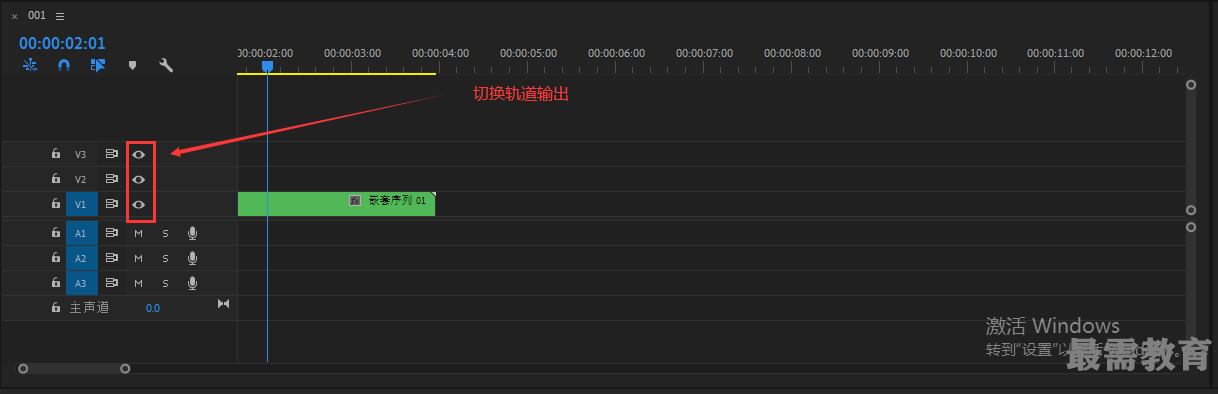
Task: Solo track A3
Action: (x=166, y=283)
